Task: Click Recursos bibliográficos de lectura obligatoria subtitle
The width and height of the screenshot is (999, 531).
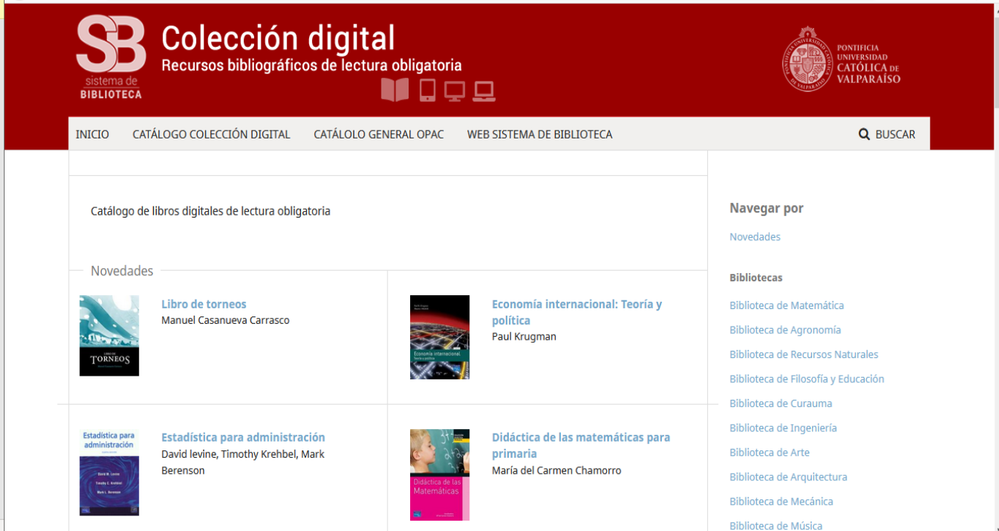Action: tap(312, 66)
